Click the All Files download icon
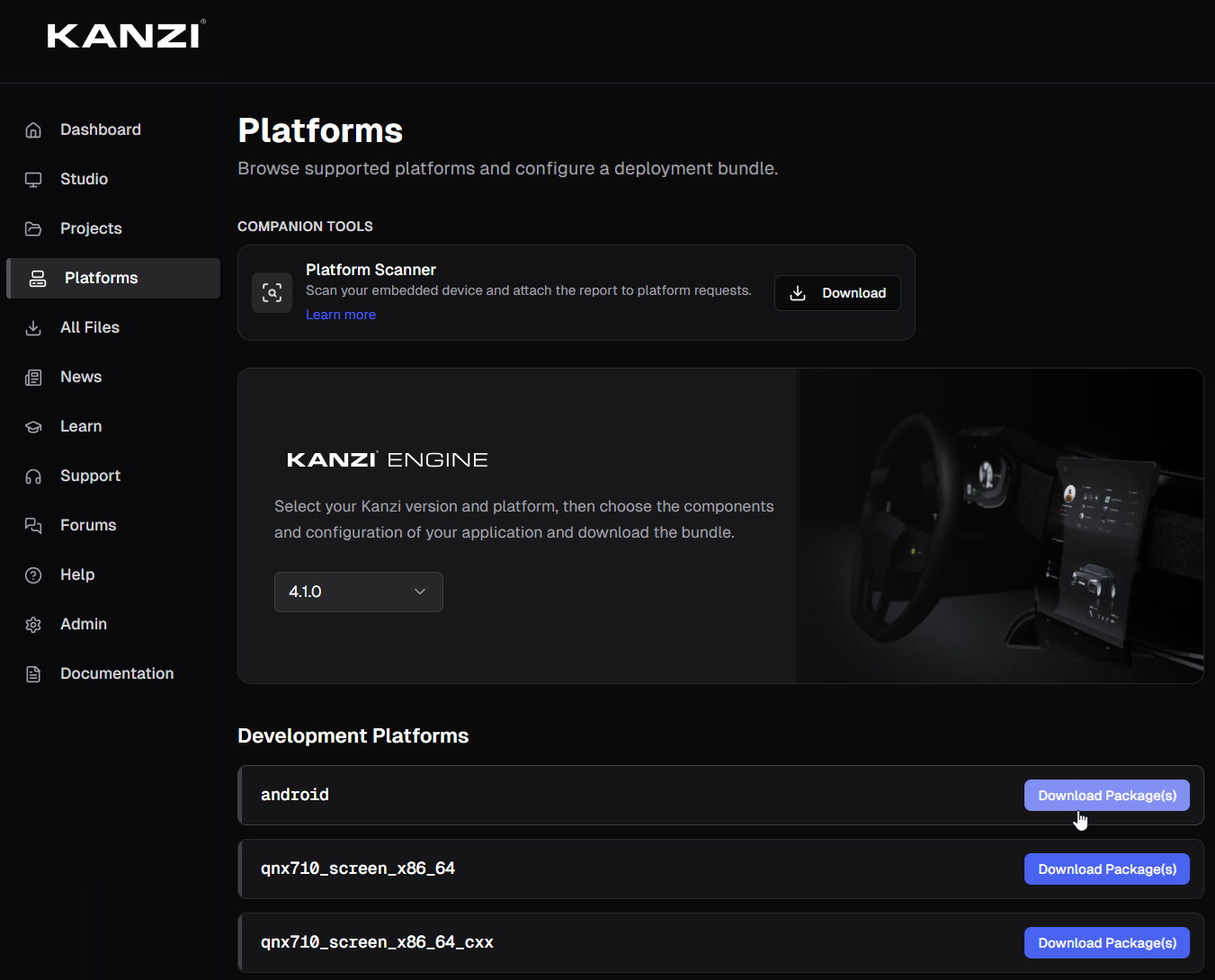This screenshot has height=980, width=1215. [33, 327]
